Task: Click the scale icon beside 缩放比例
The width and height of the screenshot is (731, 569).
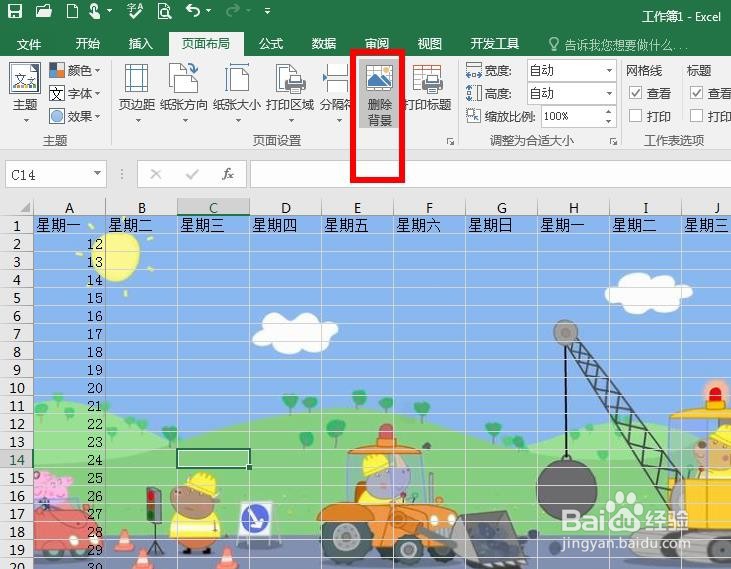Action: click(473, 115)
